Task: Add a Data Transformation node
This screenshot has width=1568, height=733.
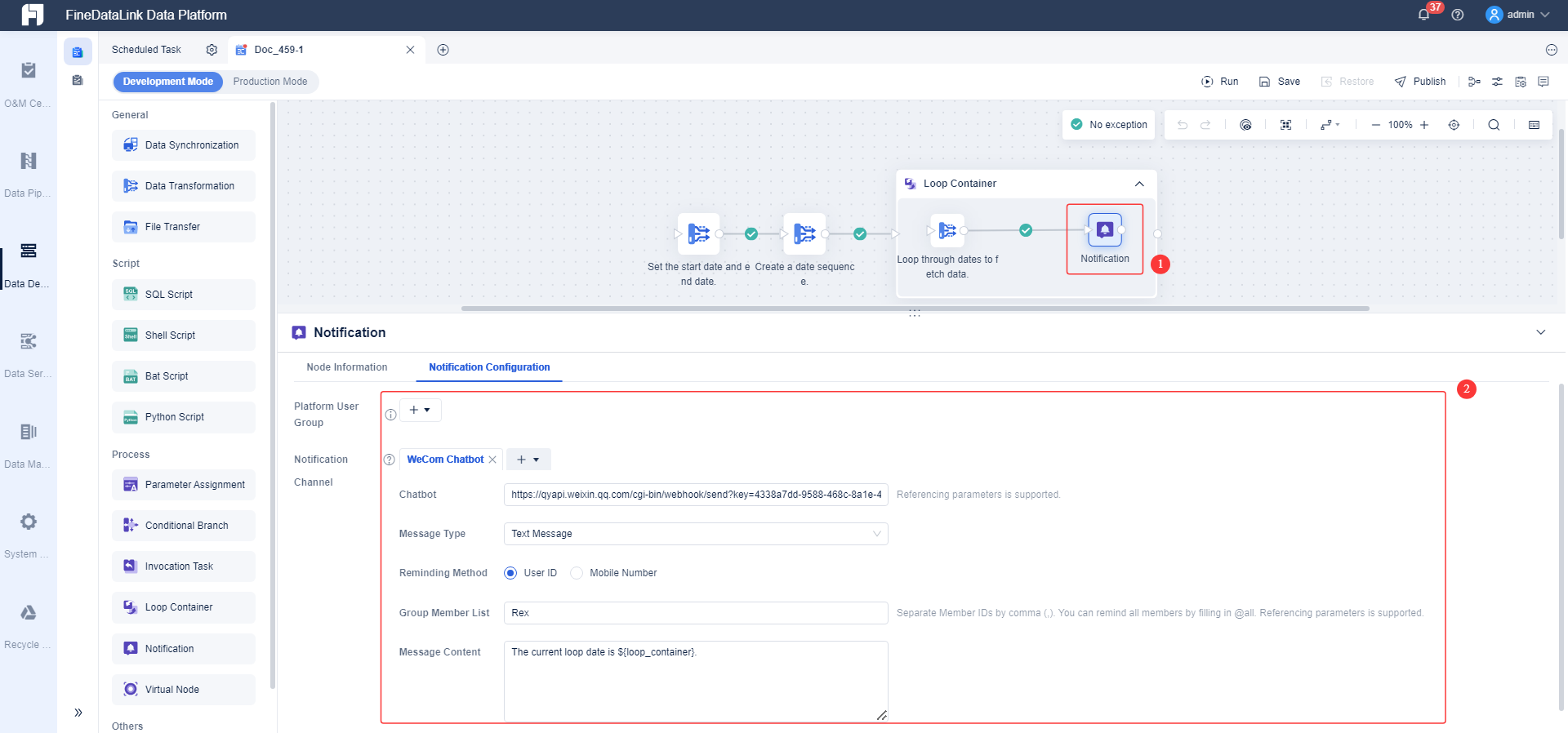Action: tap(184, 186)
